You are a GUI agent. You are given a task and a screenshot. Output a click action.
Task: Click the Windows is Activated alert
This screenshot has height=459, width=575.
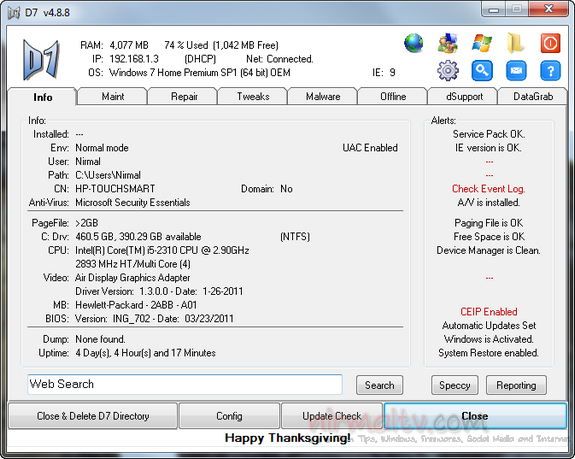pyautogui.click(x=488, y=339)
